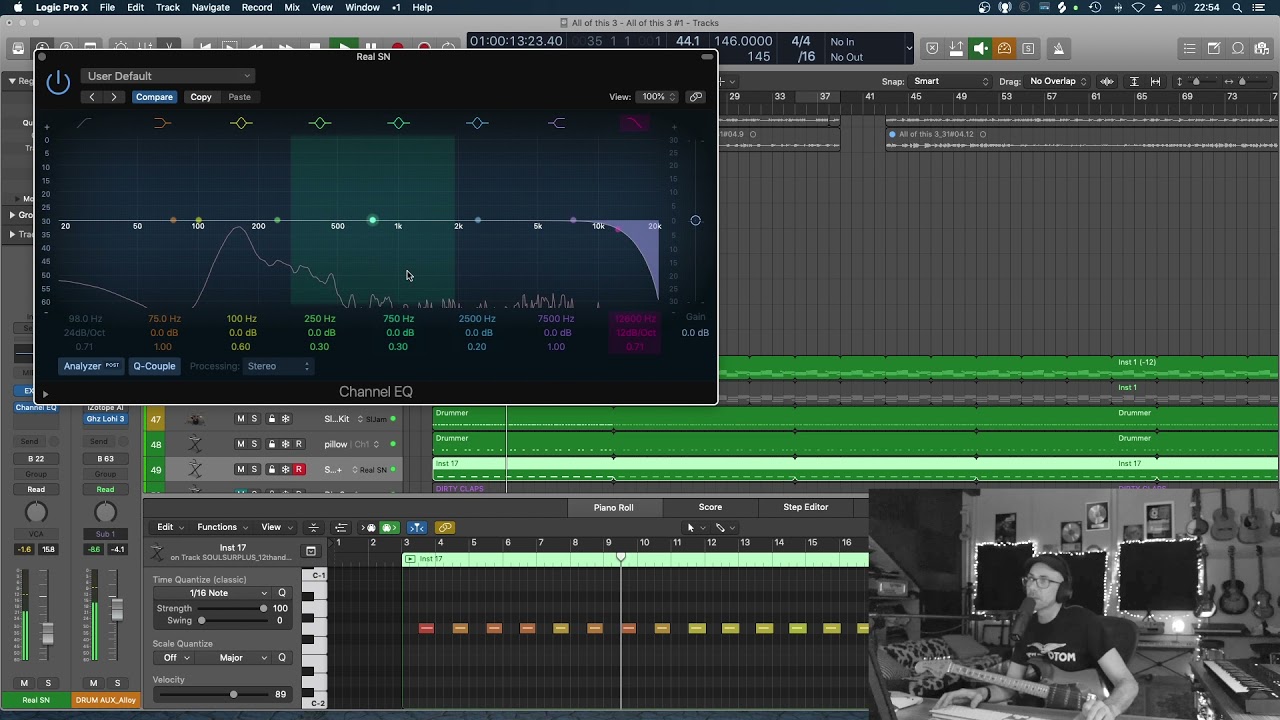The width and height of the screenshot is (1280, 720).
Task: Toggle the green MIDI out icon
Action: [389, 528]
